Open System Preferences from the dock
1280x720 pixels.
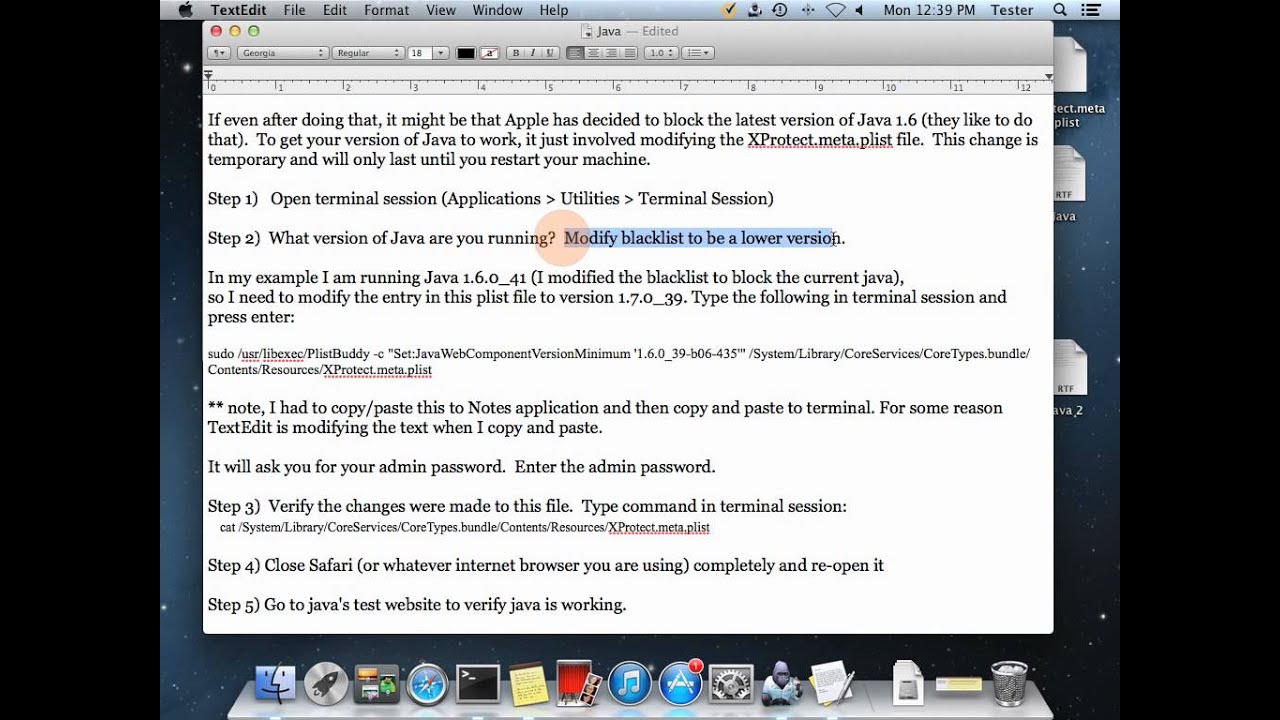731,684
